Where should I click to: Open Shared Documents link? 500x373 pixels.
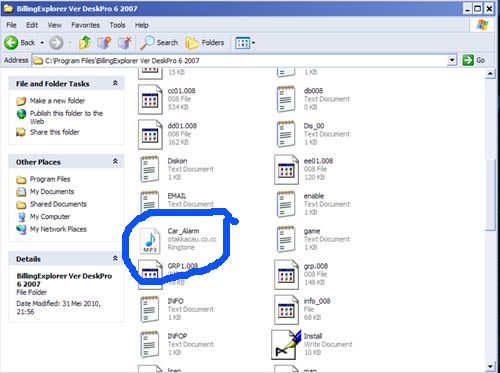[x=58, y=204]
